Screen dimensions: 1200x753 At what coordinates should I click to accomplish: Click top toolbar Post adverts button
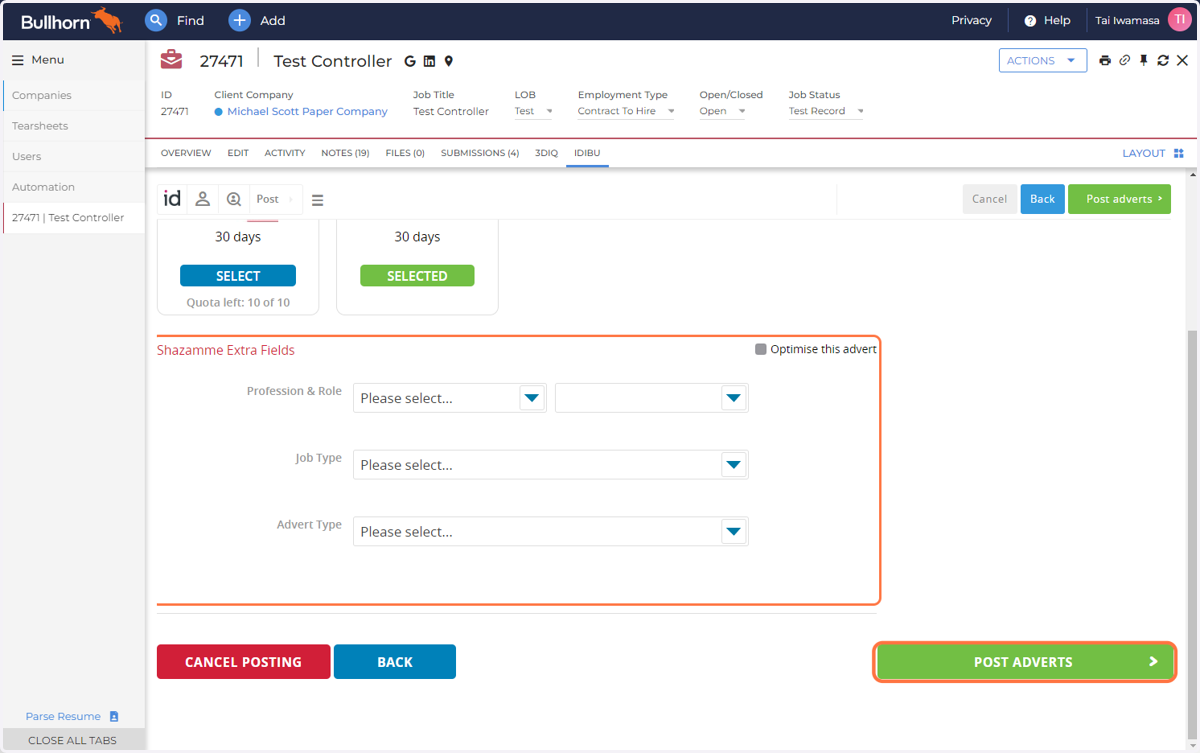click(1119, 199)
